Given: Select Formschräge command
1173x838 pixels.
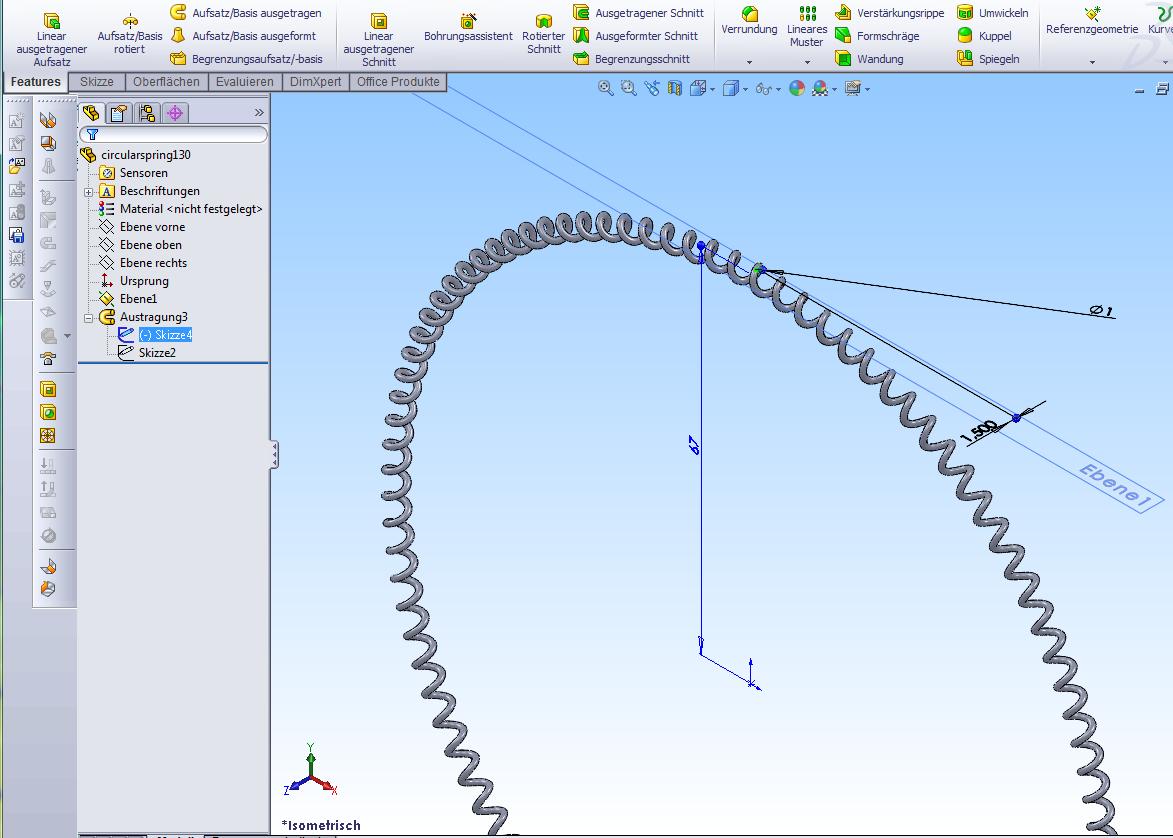Looking at the screenshot, I should click(x=876, y=36).
